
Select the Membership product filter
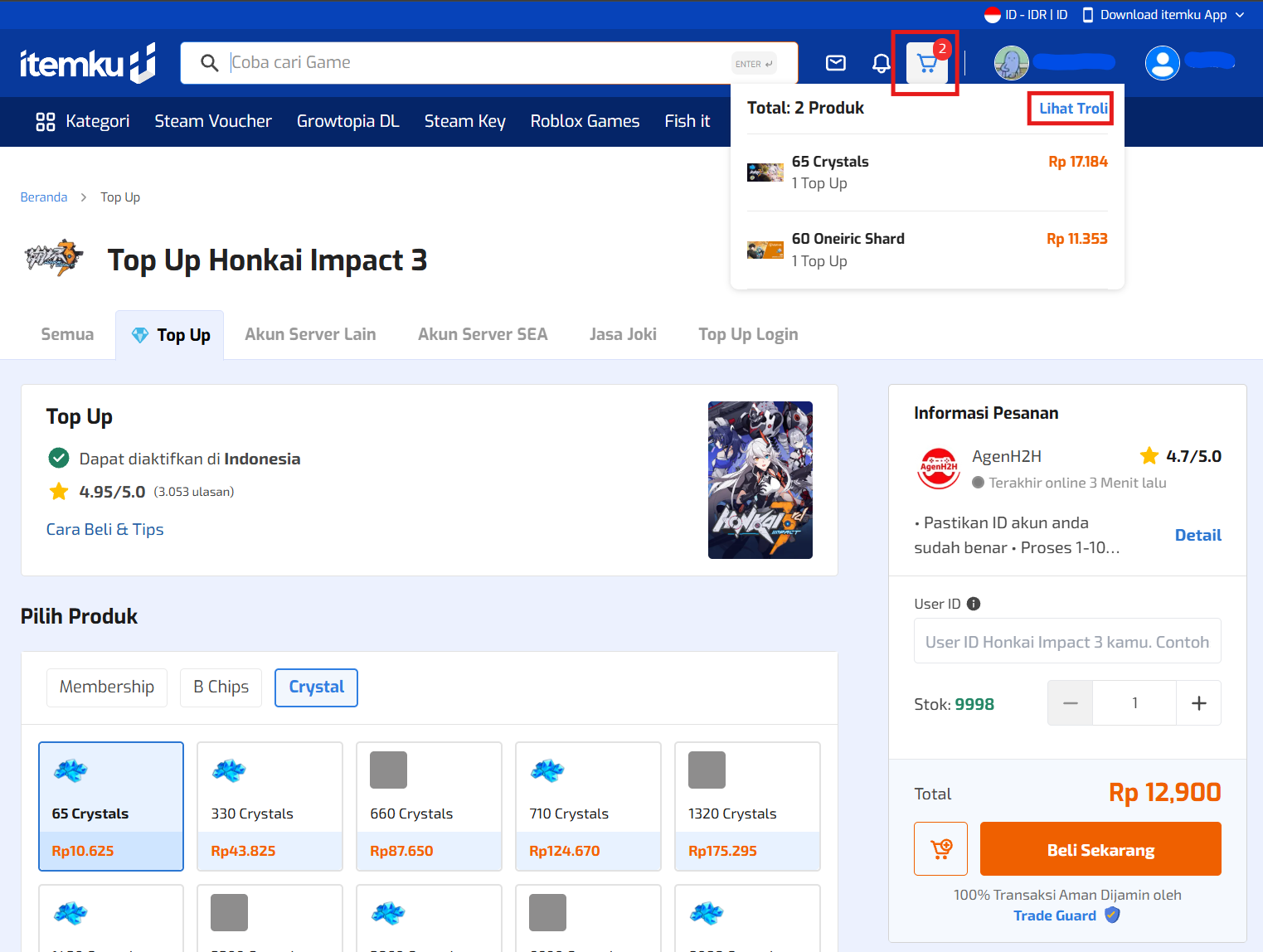click(x=107, y=687)
